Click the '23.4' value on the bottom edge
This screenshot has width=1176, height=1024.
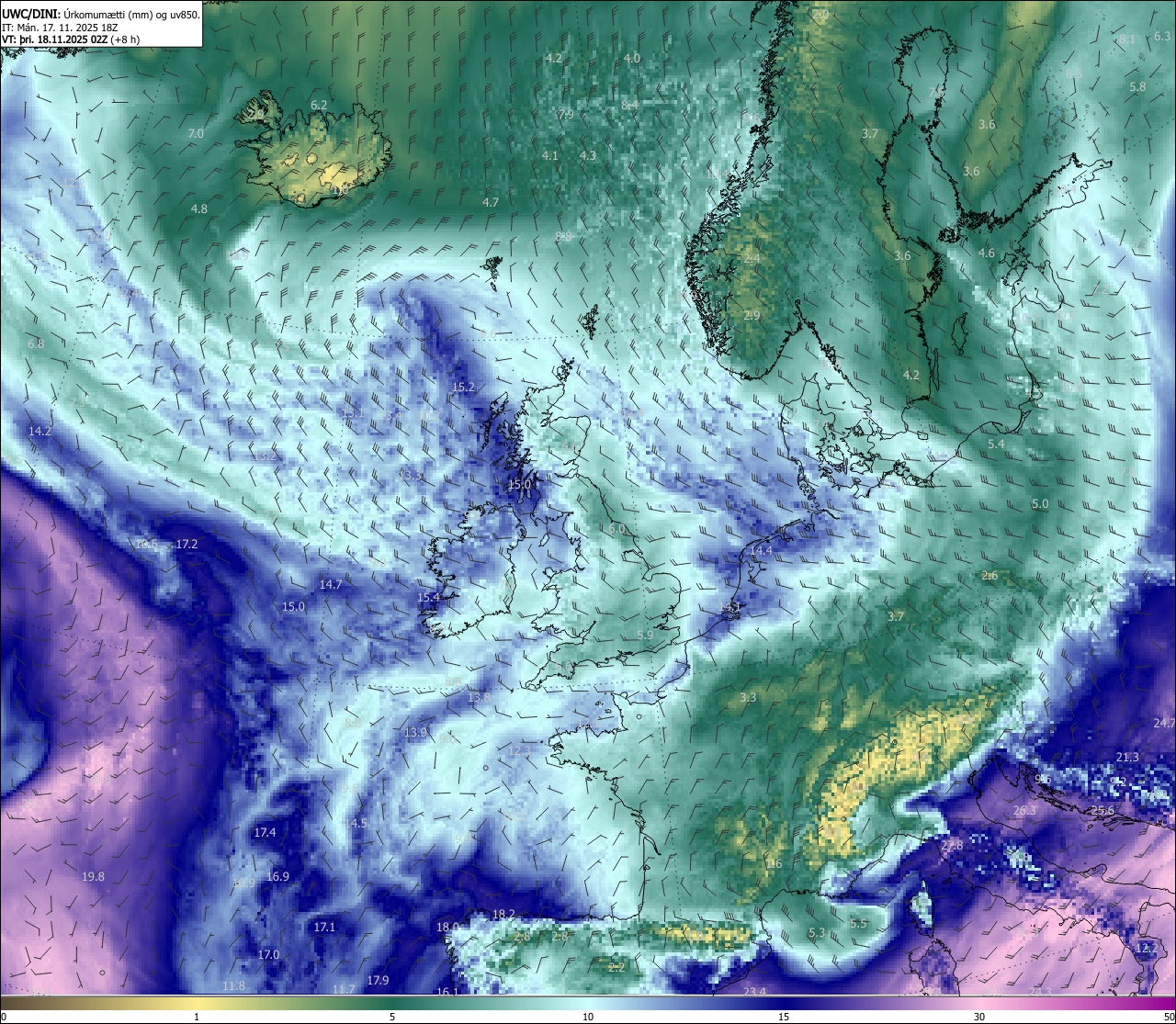[754, 992]
